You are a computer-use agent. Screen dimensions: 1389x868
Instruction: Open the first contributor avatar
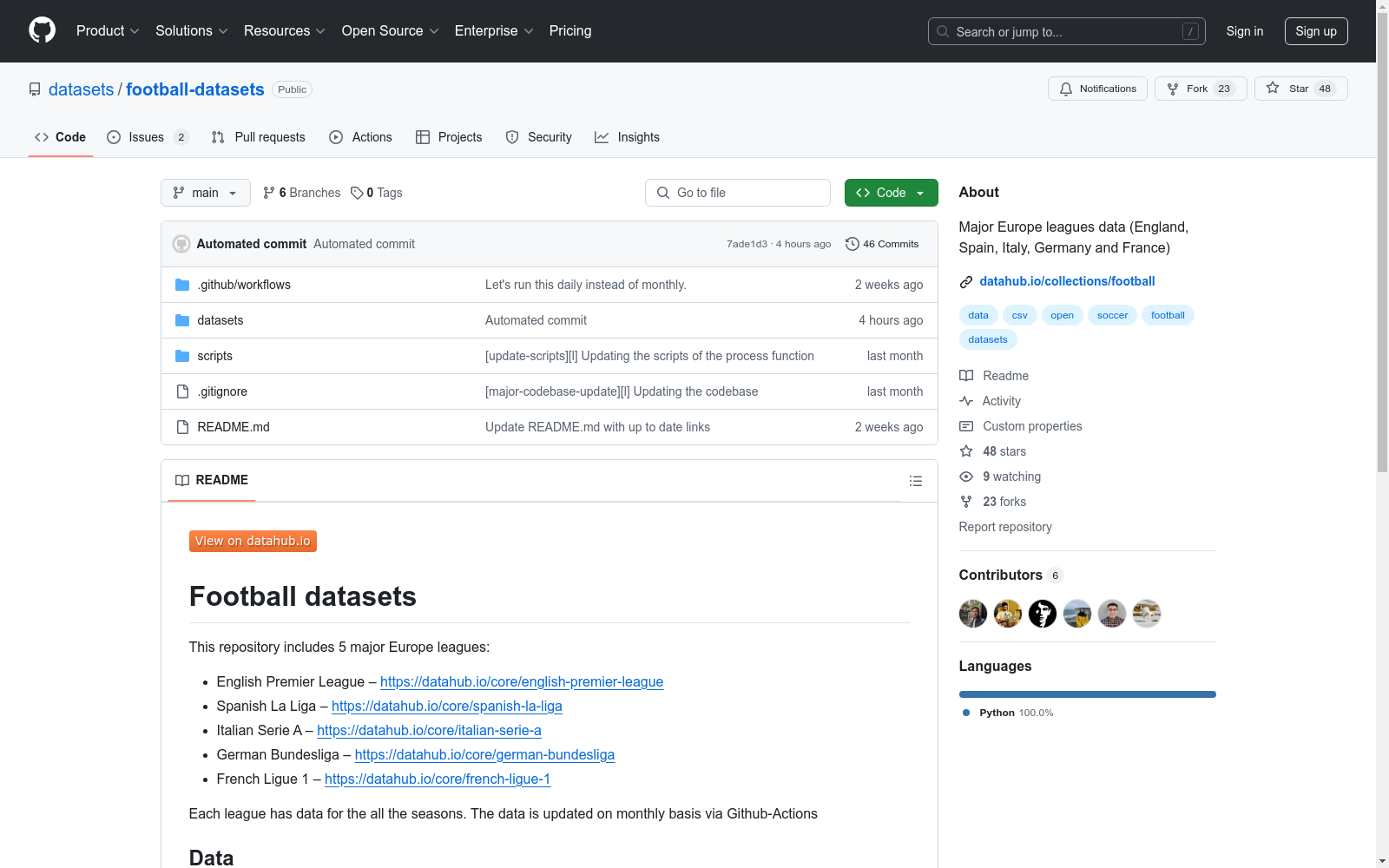(973, 614)
